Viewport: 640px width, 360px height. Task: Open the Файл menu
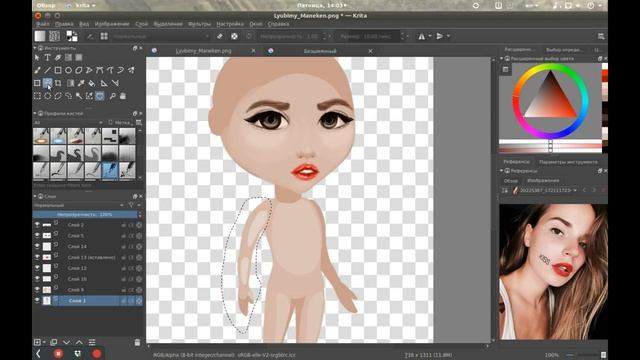pyautogui.click(x=42, y=24)
